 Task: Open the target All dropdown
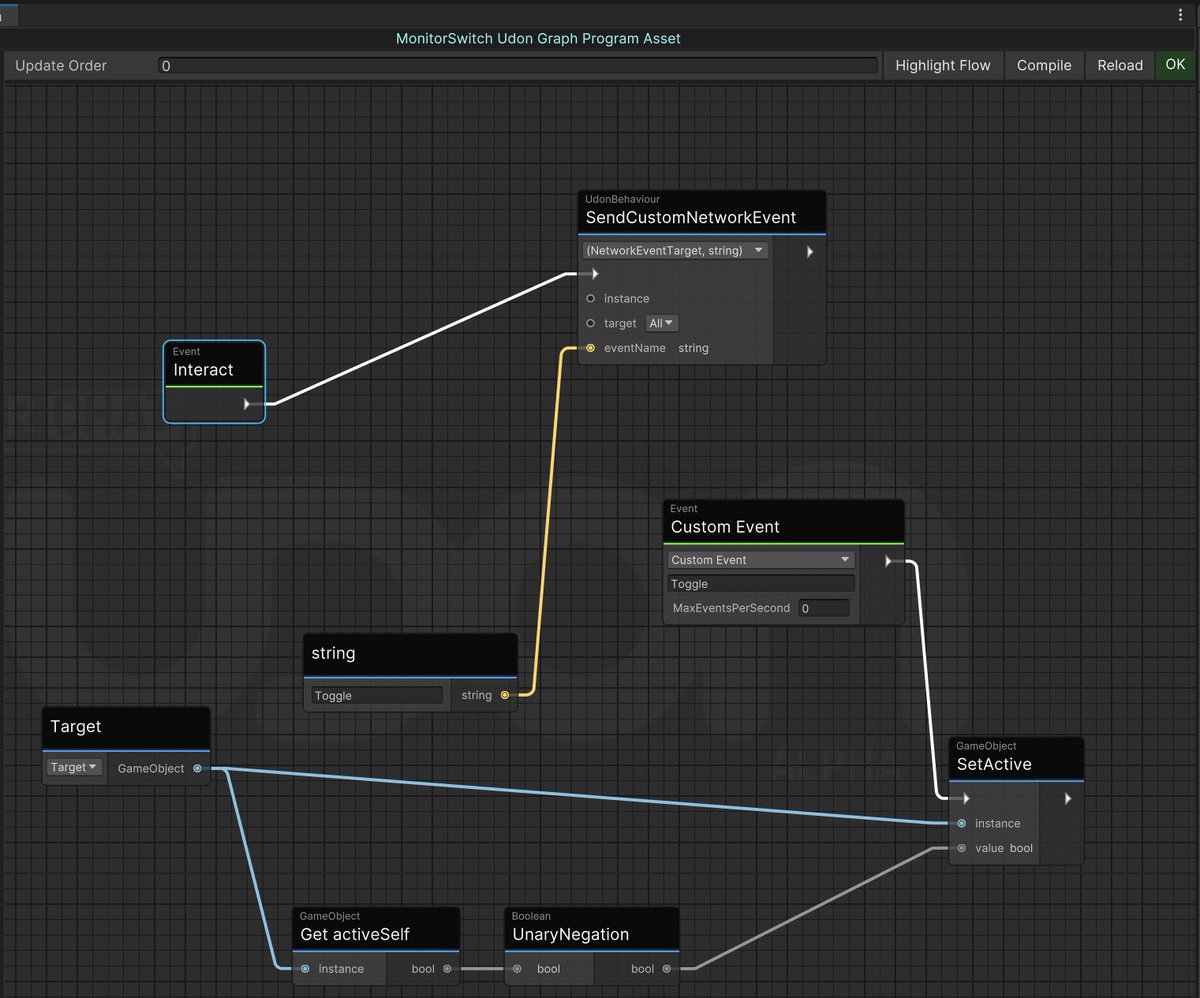click(x=662, y=323)
